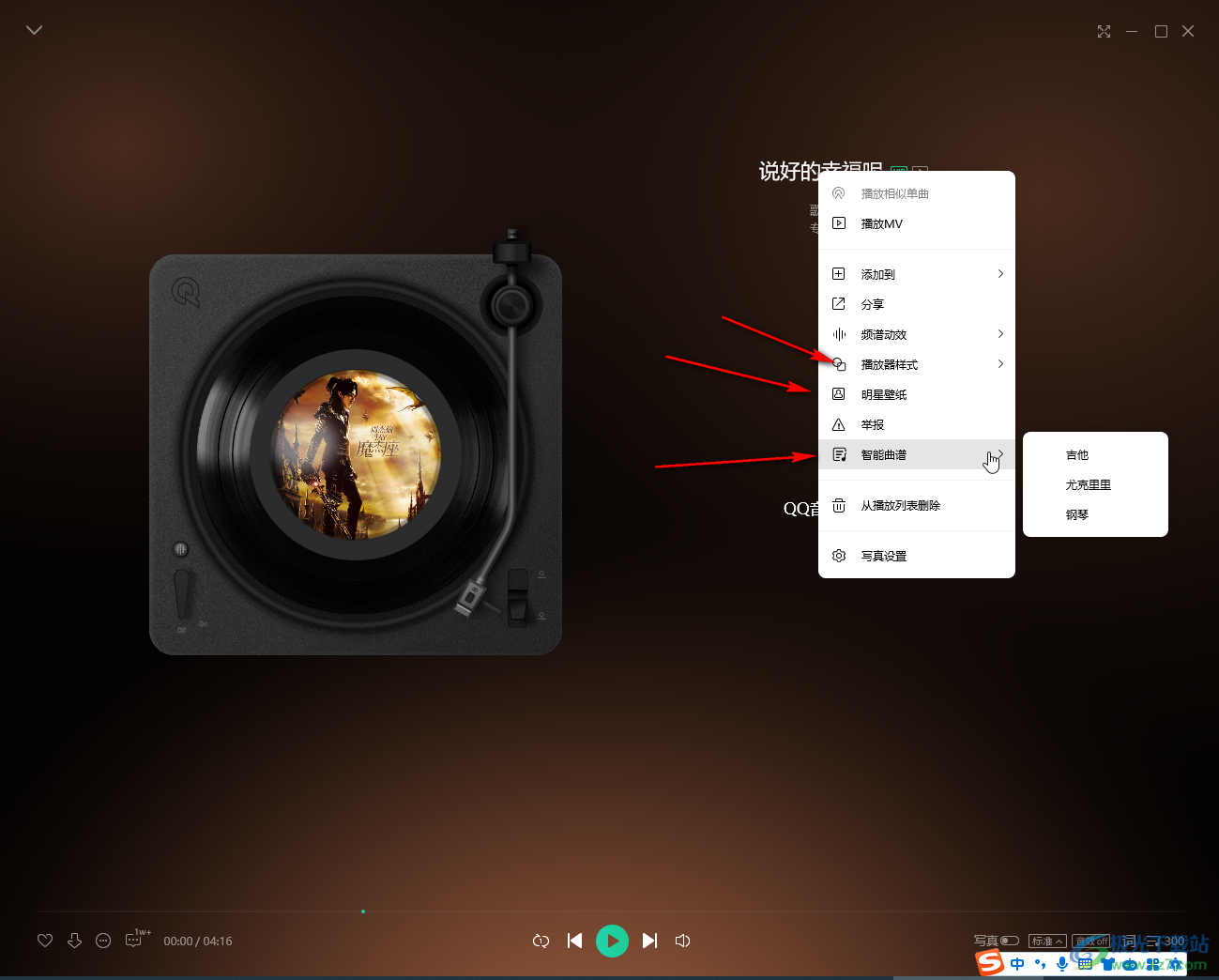Viewport: 1219px width, 980px height.
Task: Seek on the song progress bar
Action: click(611, 911)
